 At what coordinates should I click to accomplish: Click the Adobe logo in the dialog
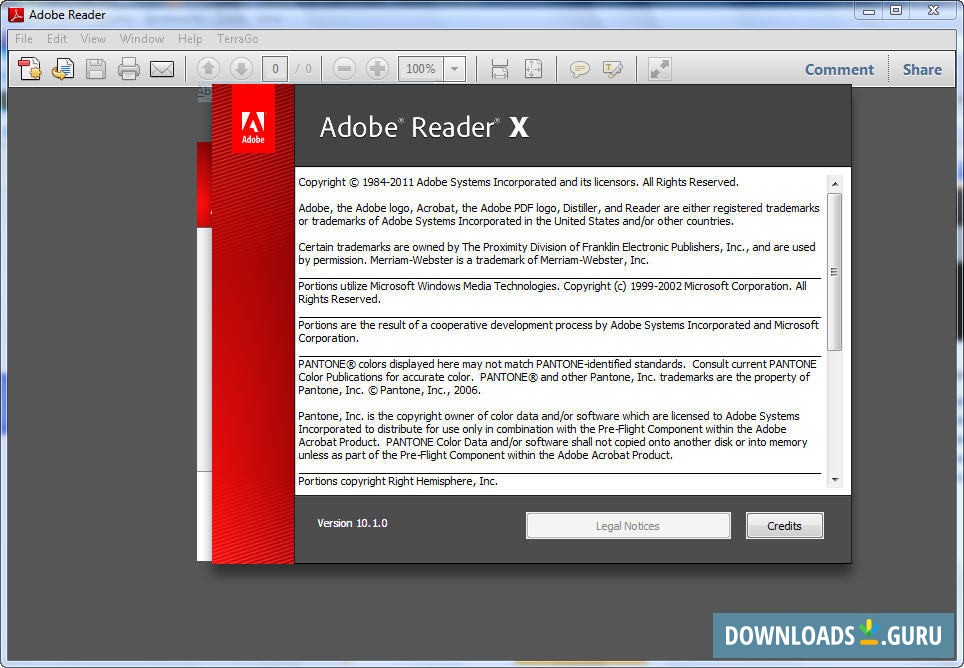pyautogui.click(x=253, y=119)
